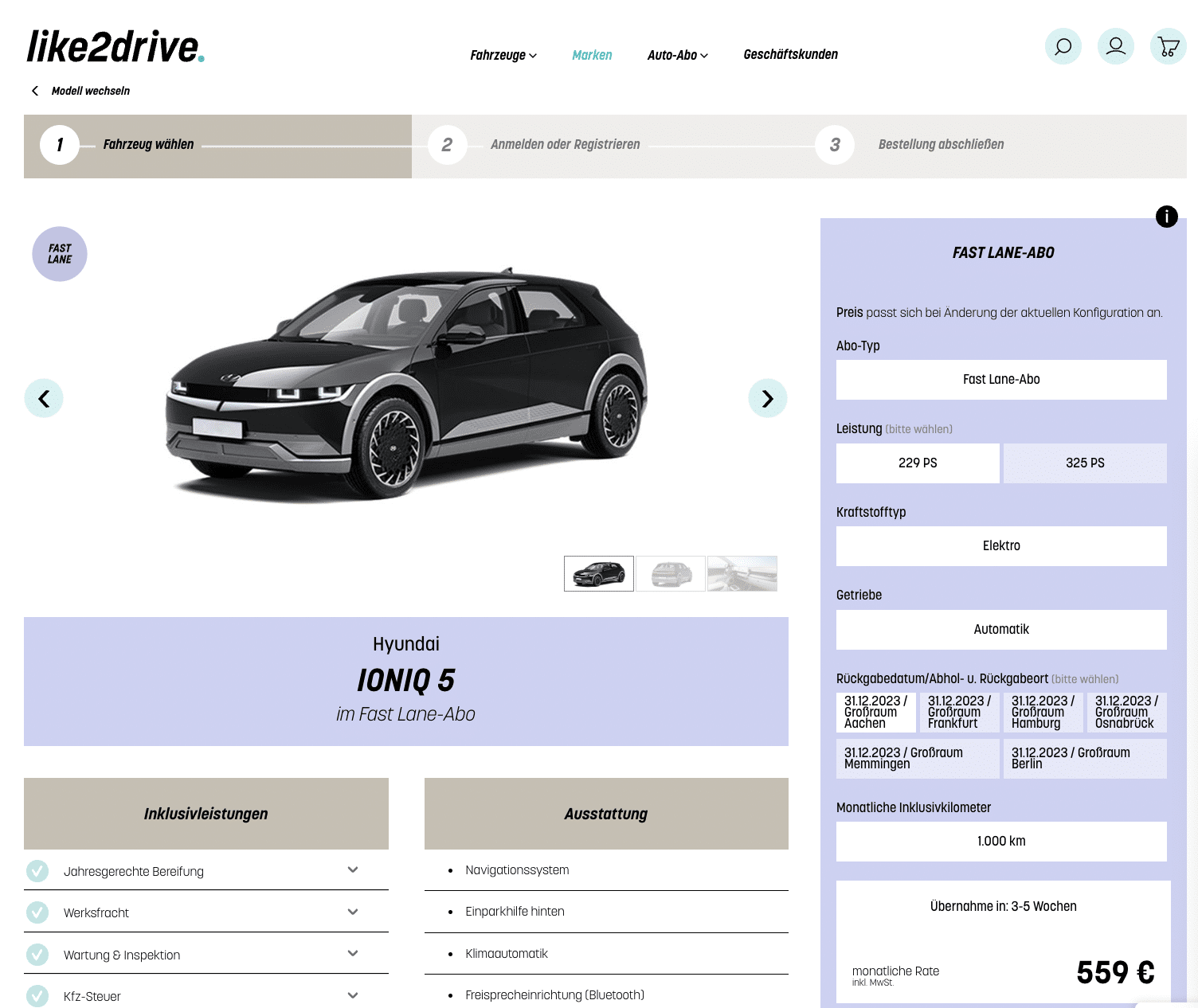Choose 31.12.2023 Großraum Osnabrück return location
This screenshot has height=1008, width=1198.
1127,713
